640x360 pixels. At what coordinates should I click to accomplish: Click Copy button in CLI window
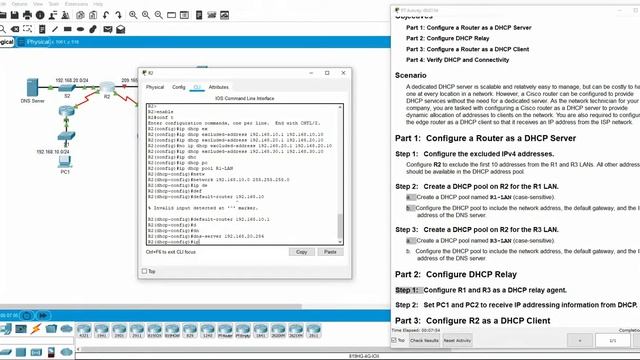302,252
